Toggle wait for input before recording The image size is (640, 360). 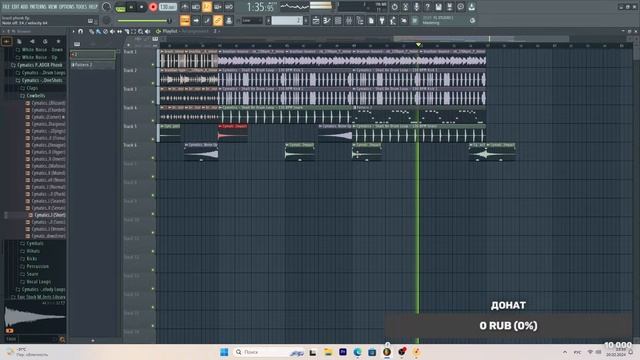click(196, 7)
